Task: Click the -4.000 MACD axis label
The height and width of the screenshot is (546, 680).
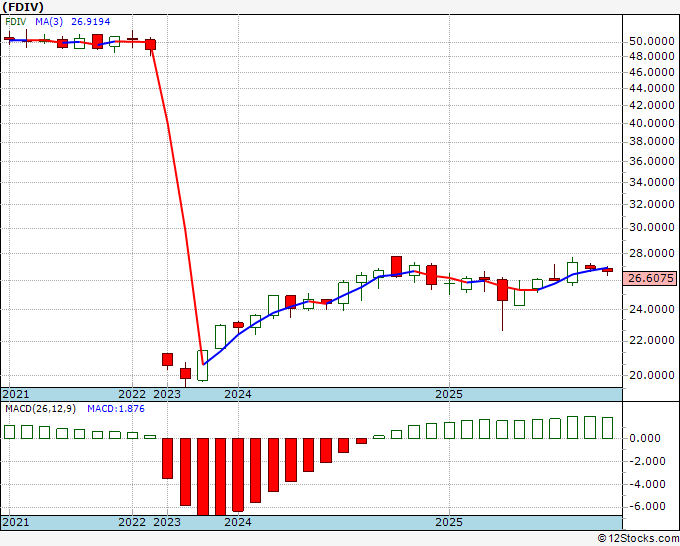Action: (647, 484)
